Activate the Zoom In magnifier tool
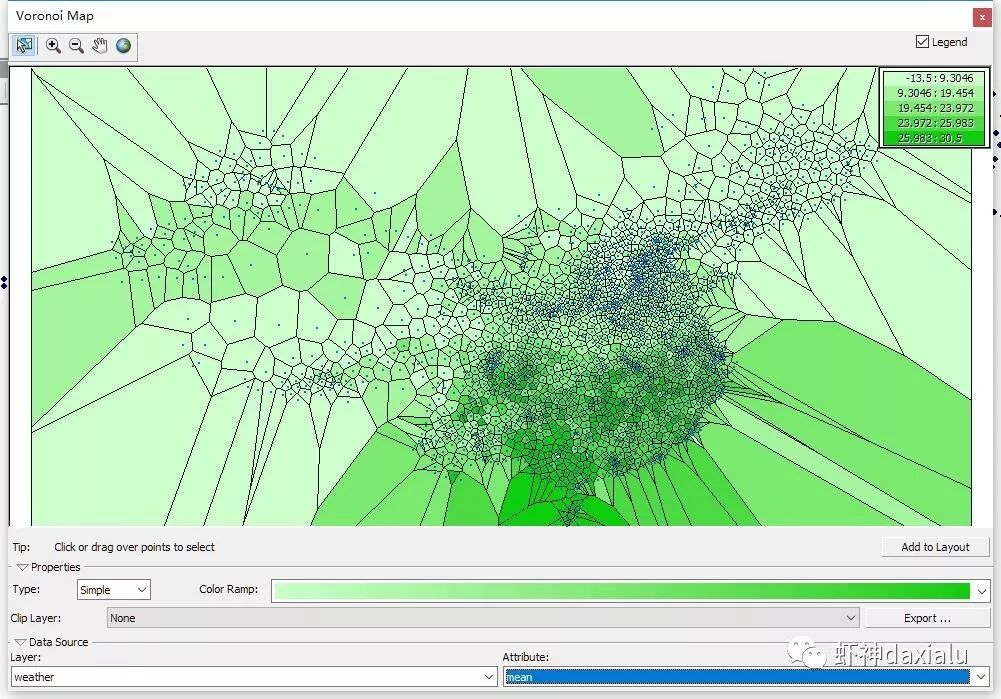 [53, 45]
